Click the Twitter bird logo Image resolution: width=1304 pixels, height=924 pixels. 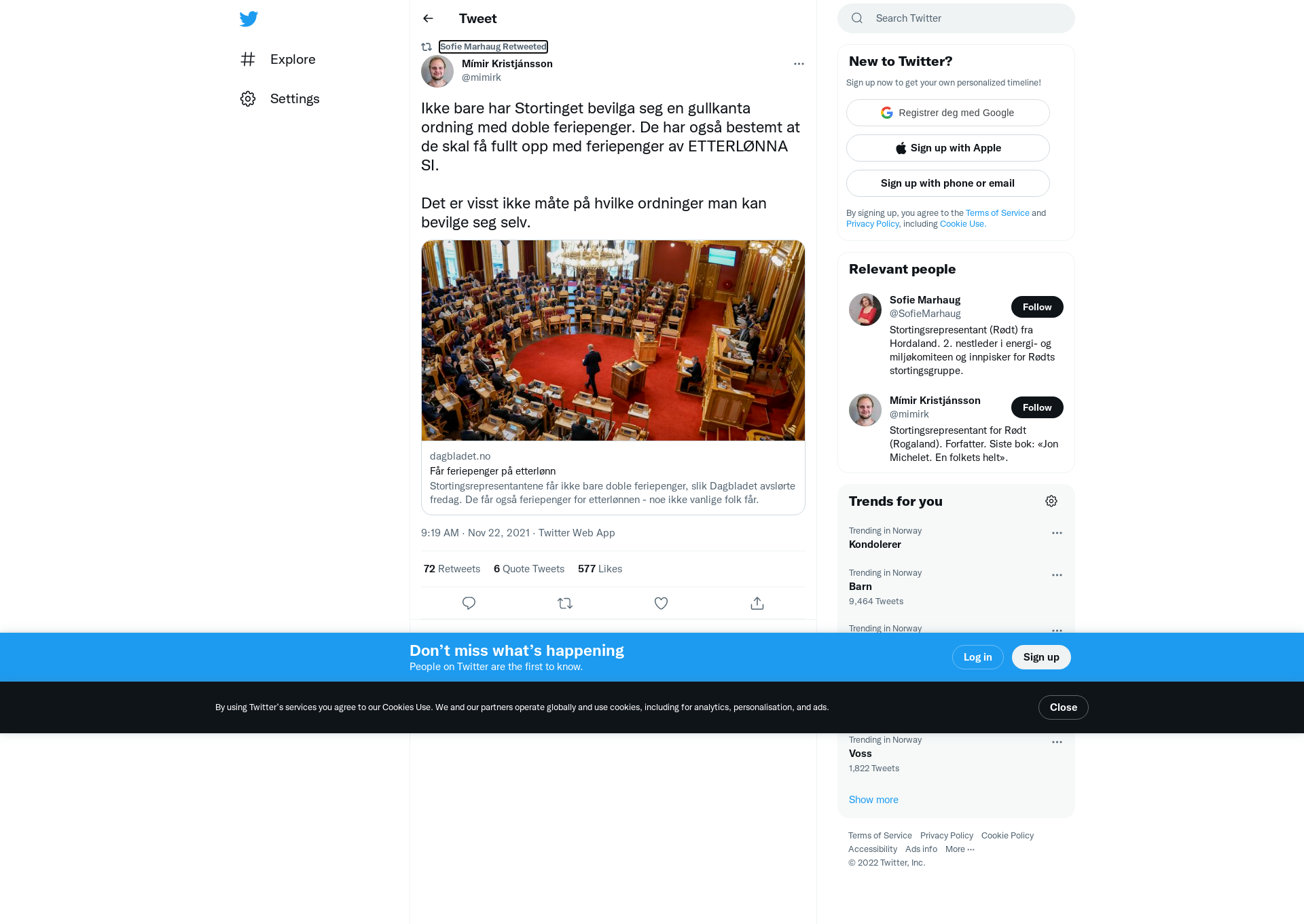click(249, 19)
